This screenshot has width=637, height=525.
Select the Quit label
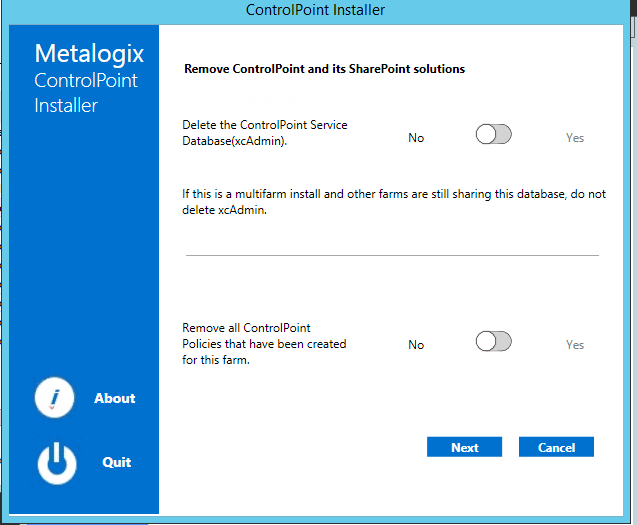coord(117,462)
